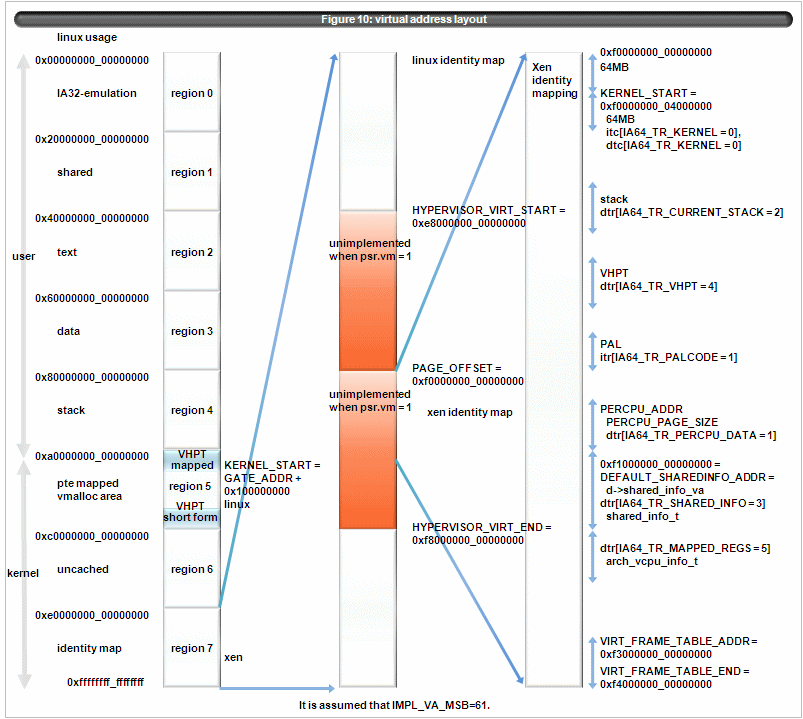Select the "PERCPU_PAGE_SIZE" label
Screen dimensions: 803x719
click(662, 422)
